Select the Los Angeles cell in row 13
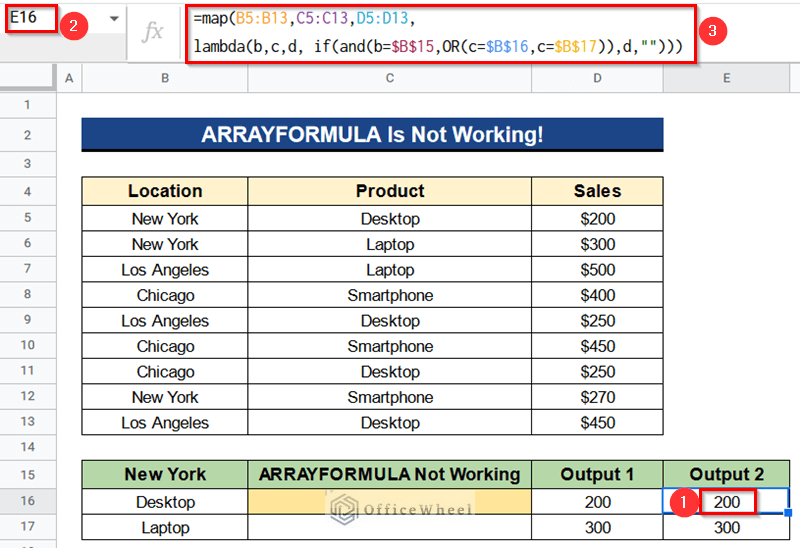 point(165,422)
